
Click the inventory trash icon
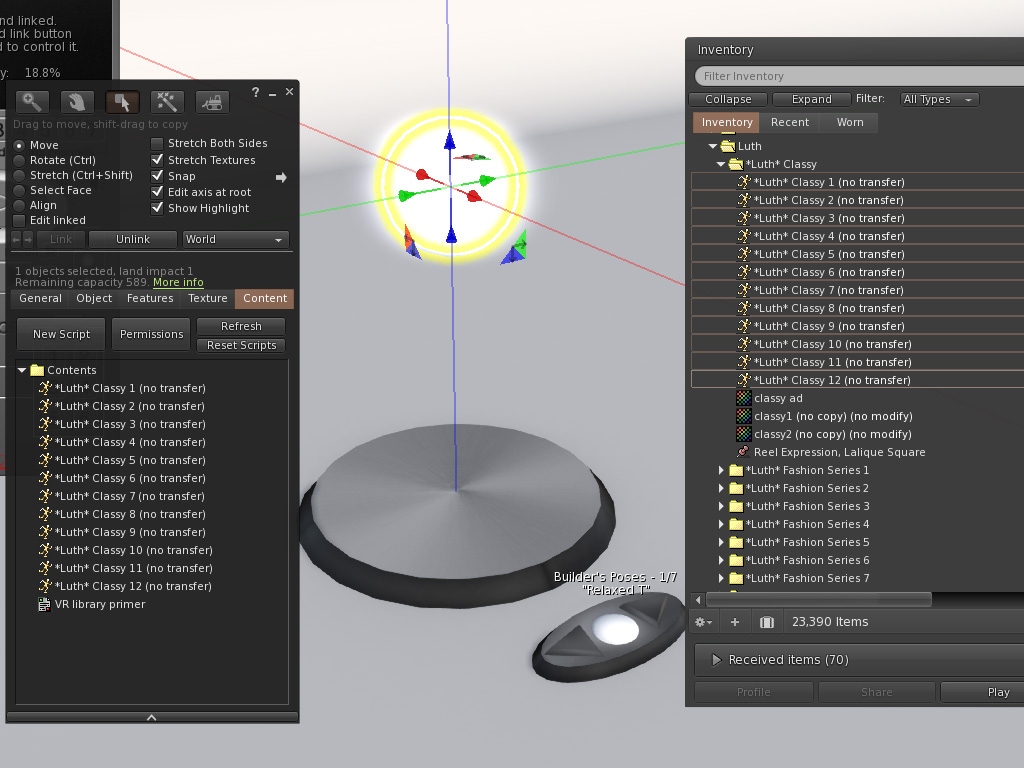pos(767,622)
